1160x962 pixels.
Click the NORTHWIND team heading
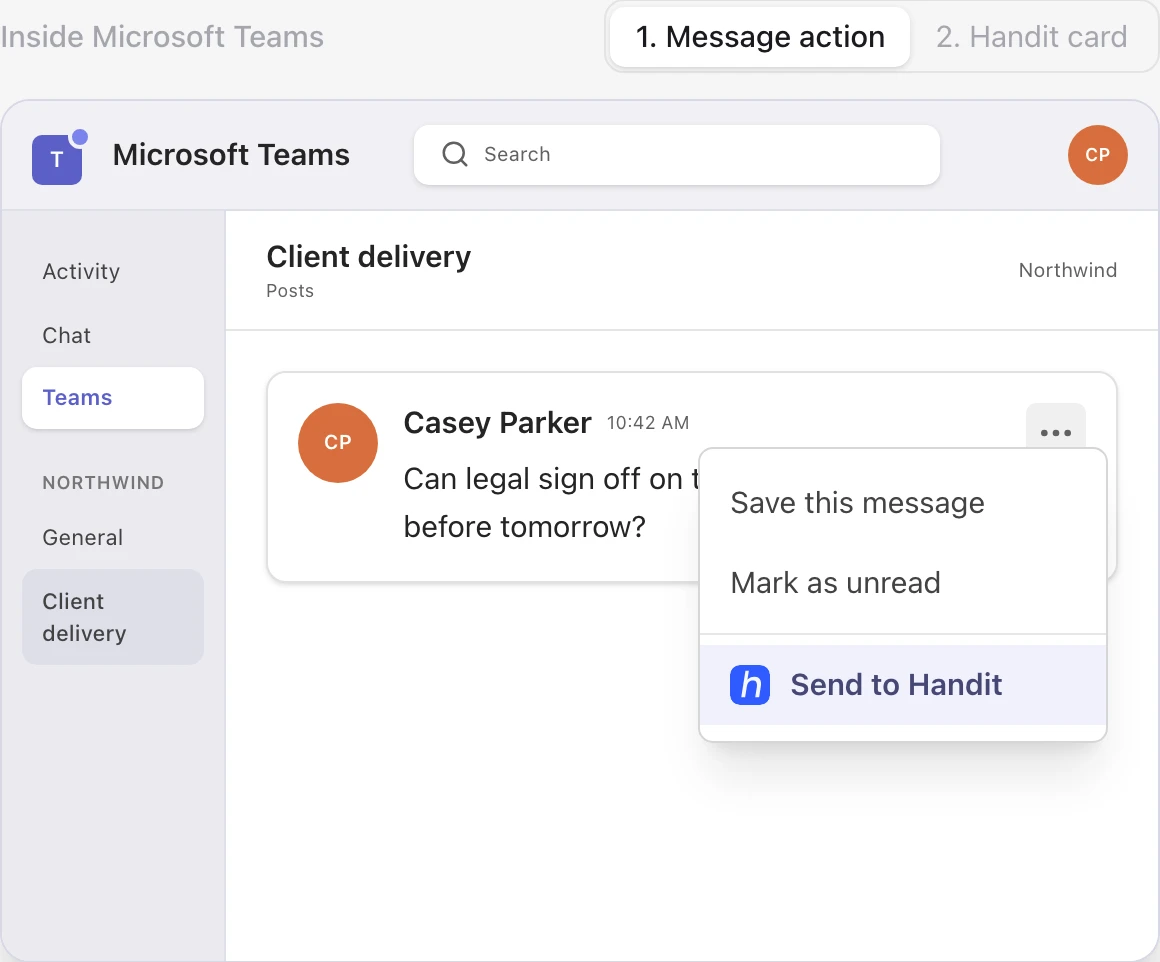pos(103,482)
